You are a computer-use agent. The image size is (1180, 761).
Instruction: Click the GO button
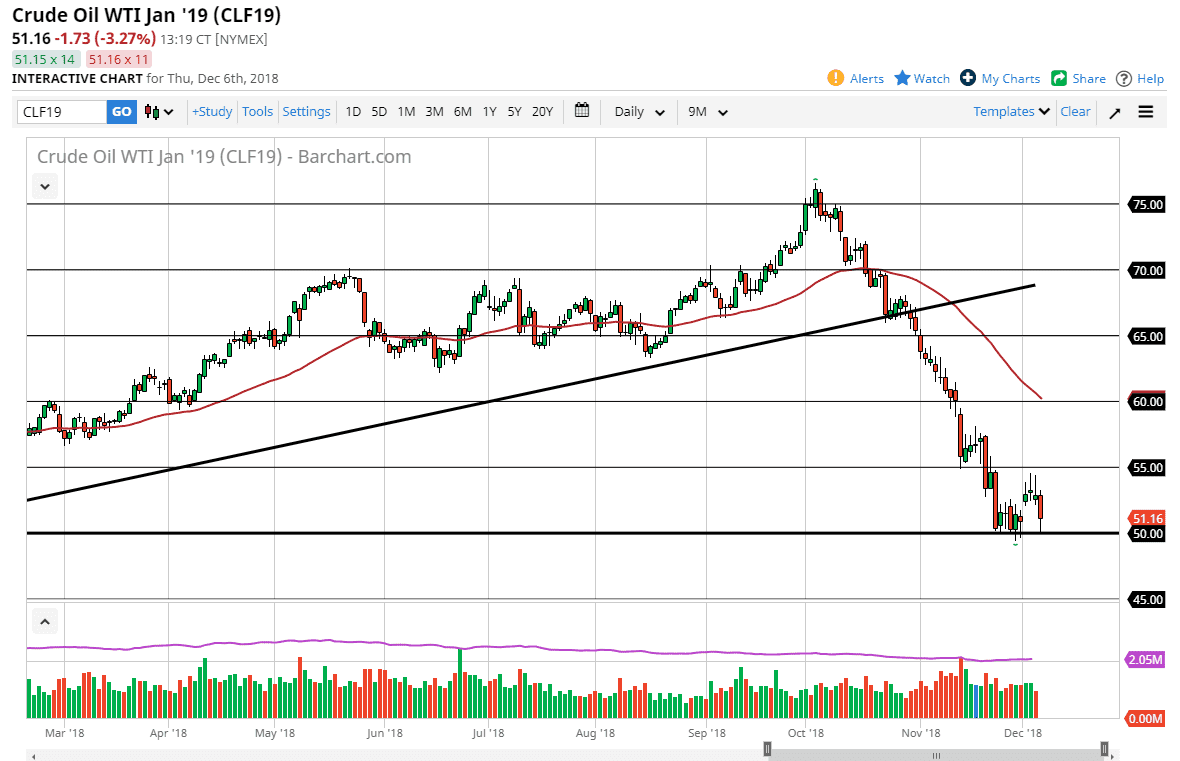120,111
